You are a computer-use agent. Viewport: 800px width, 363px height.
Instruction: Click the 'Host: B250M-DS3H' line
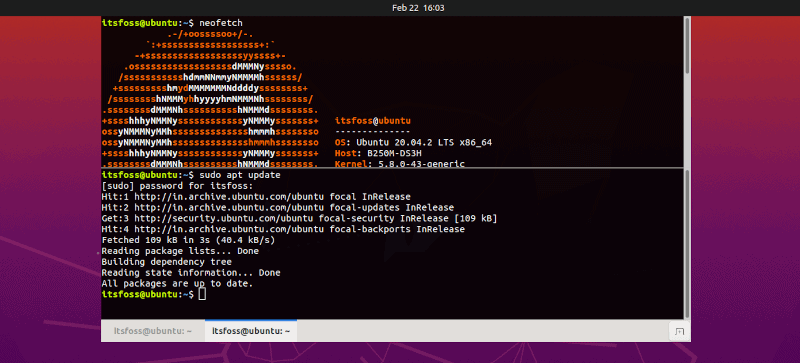tap(378, 153)
